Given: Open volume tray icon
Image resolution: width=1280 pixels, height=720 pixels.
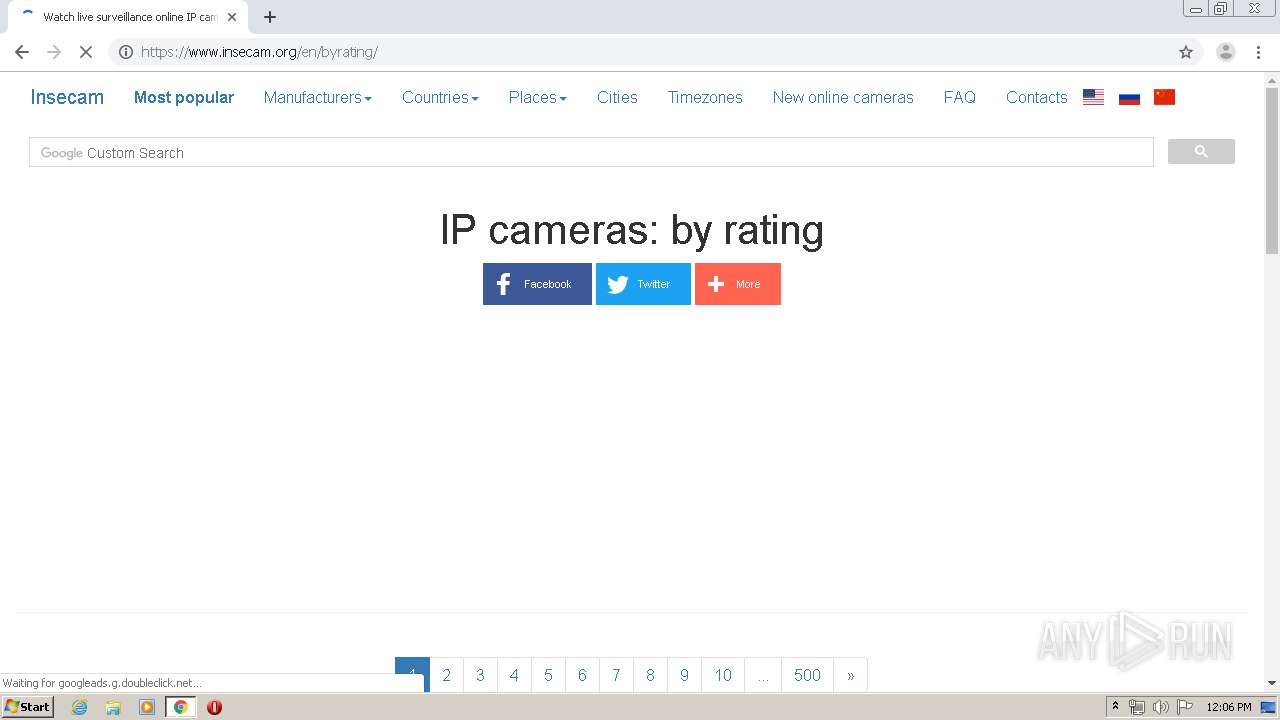Looking at the screenshot, I should [1160, 707].
